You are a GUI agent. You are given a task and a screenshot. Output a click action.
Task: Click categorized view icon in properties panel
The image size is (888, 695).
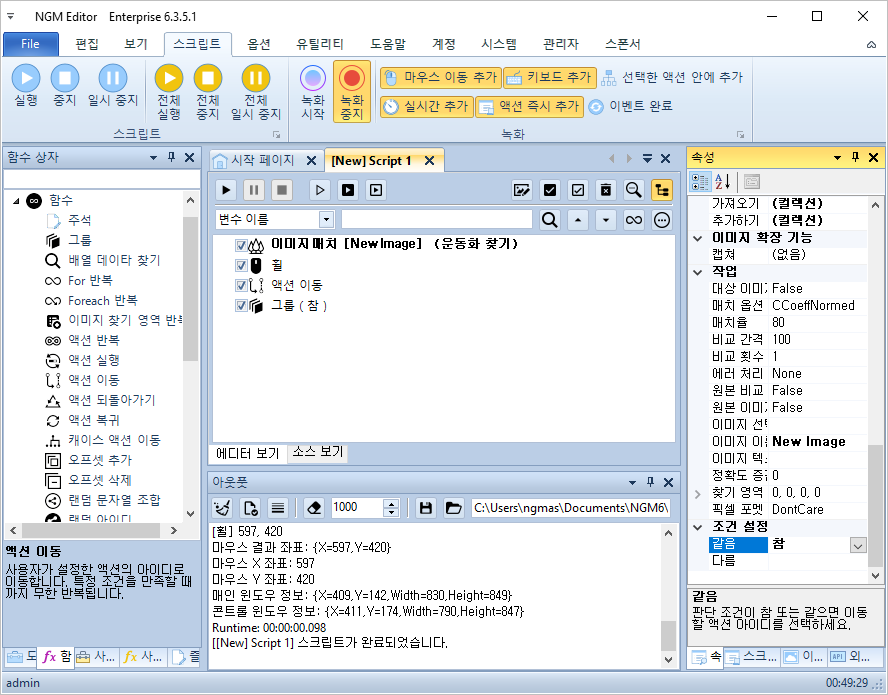point(700,182)
